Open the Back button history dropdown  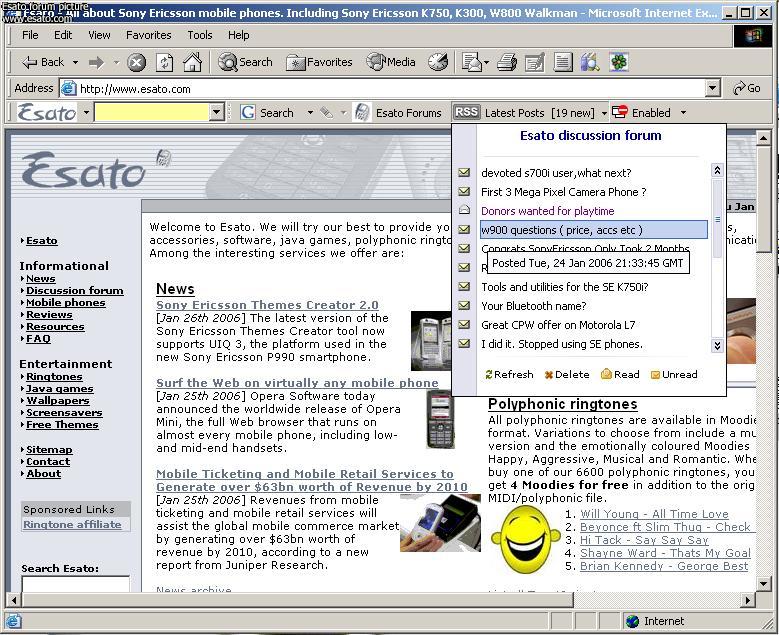76,63
